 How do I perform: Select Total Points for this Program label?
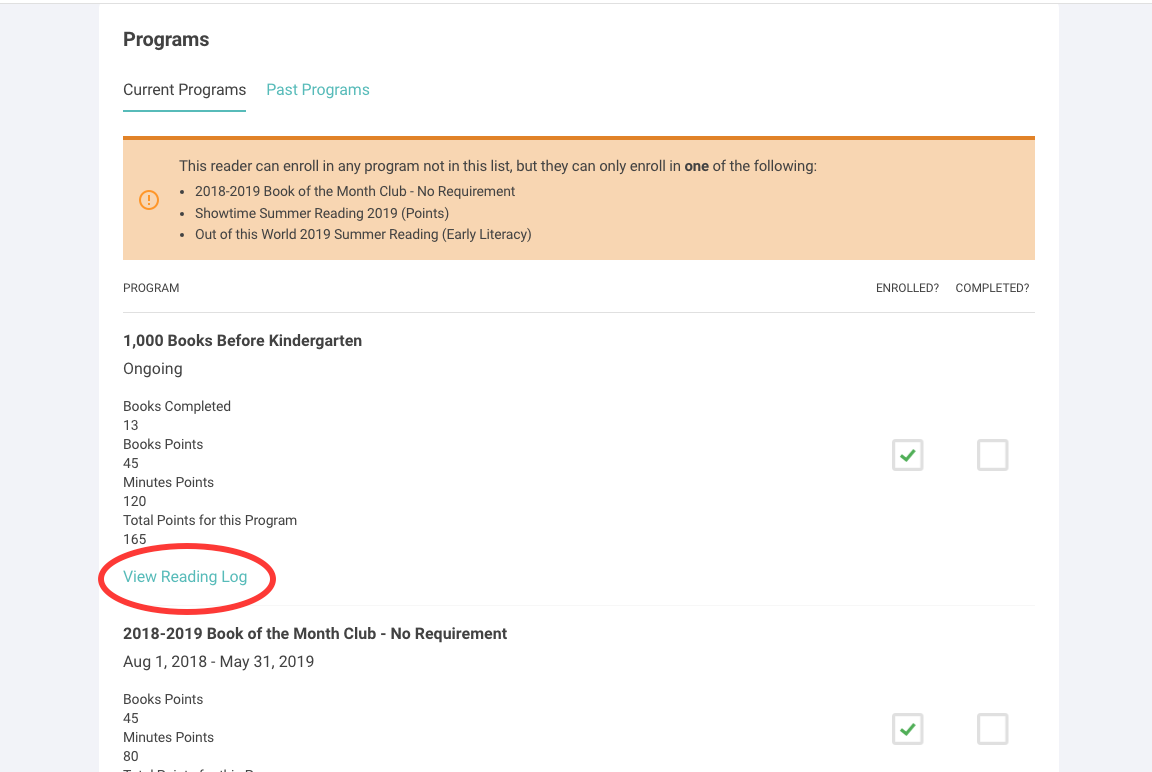pos(210,520)
